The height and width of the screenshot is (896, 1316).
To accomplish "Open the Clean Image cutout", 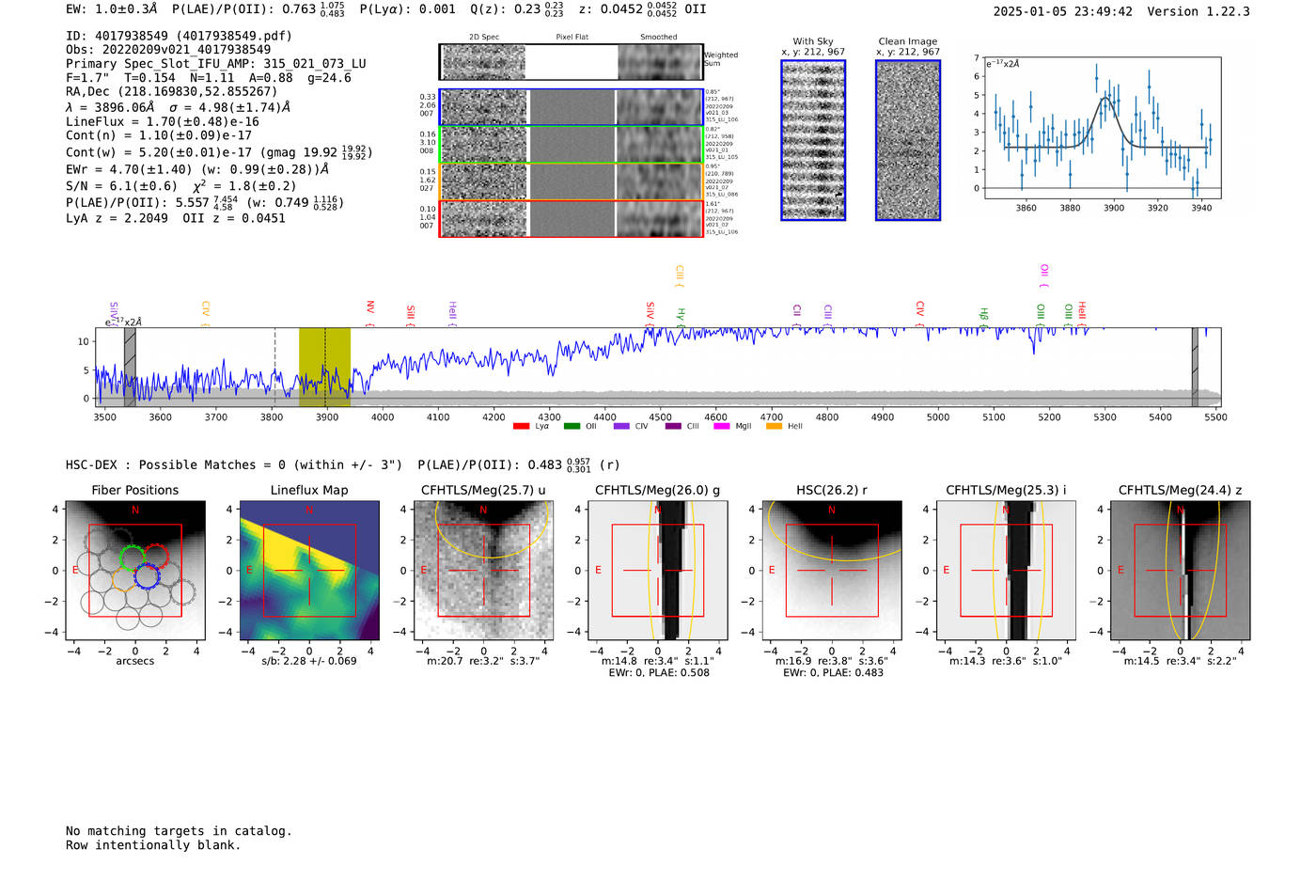I will tap(908, 140).
